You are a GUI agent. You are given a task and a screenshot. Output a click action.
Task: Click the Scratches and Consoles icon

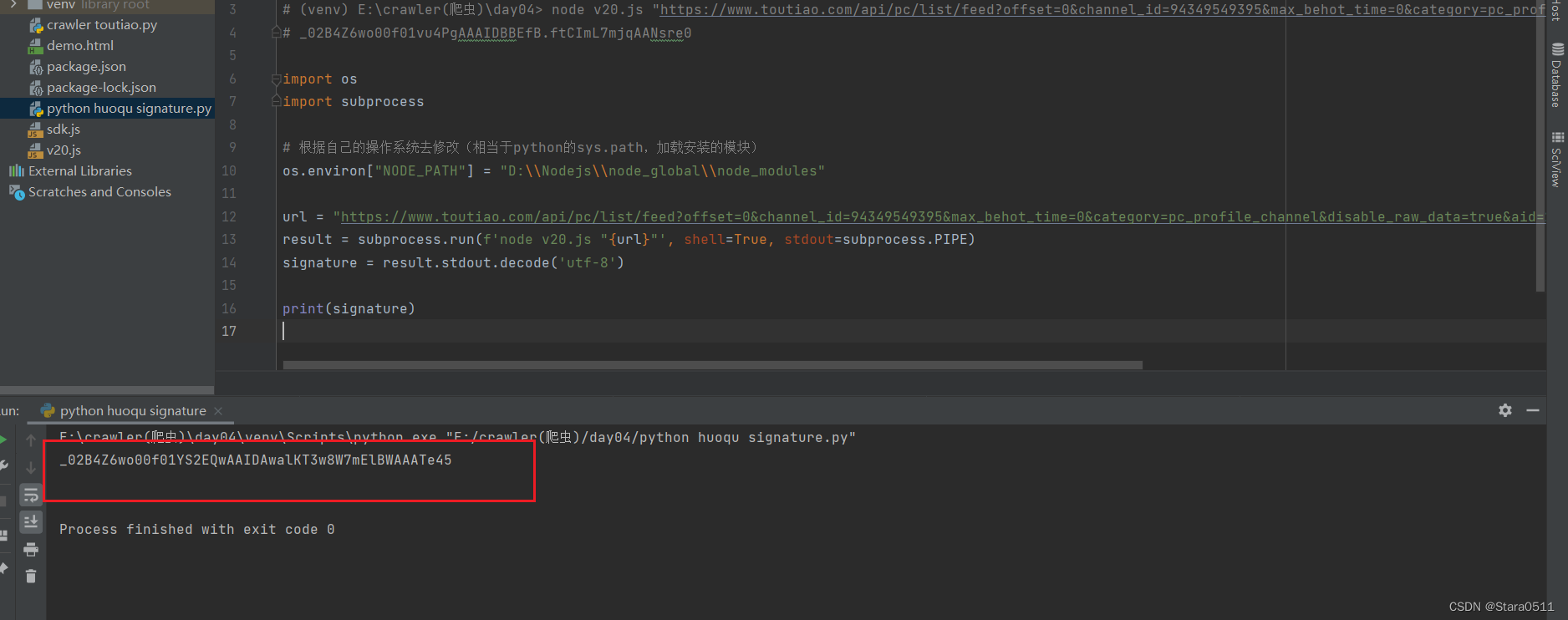16,192
